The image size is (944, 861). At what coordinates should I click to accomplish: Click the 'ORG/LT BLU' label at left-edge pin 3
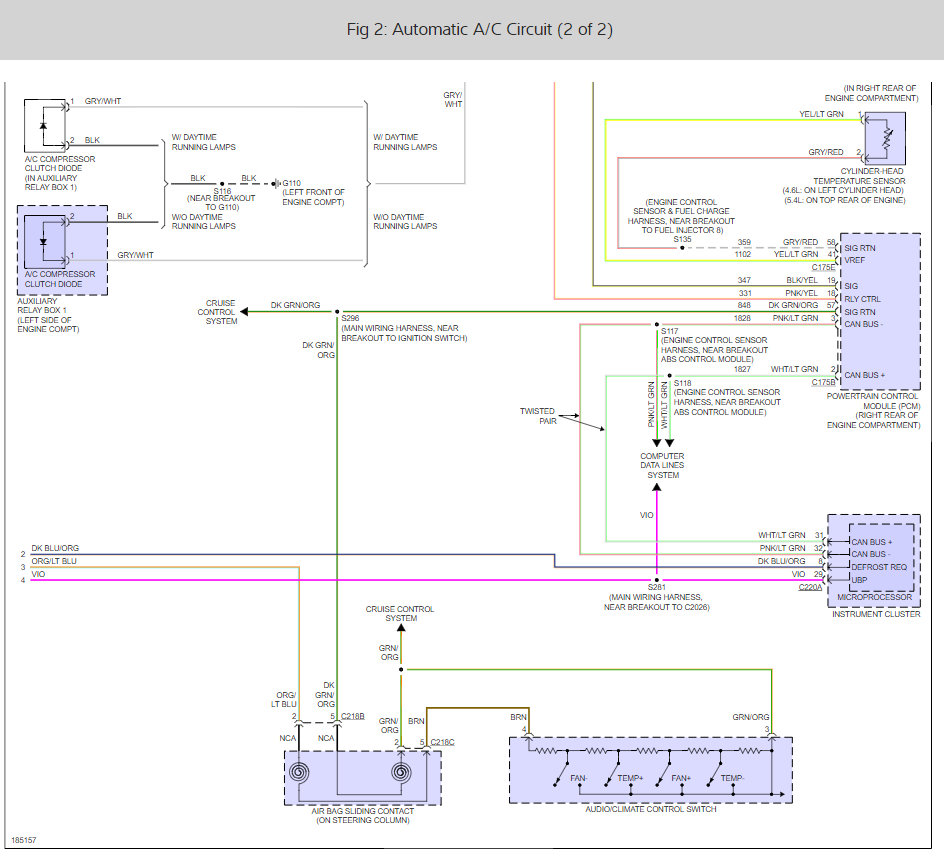pos(54,561)
